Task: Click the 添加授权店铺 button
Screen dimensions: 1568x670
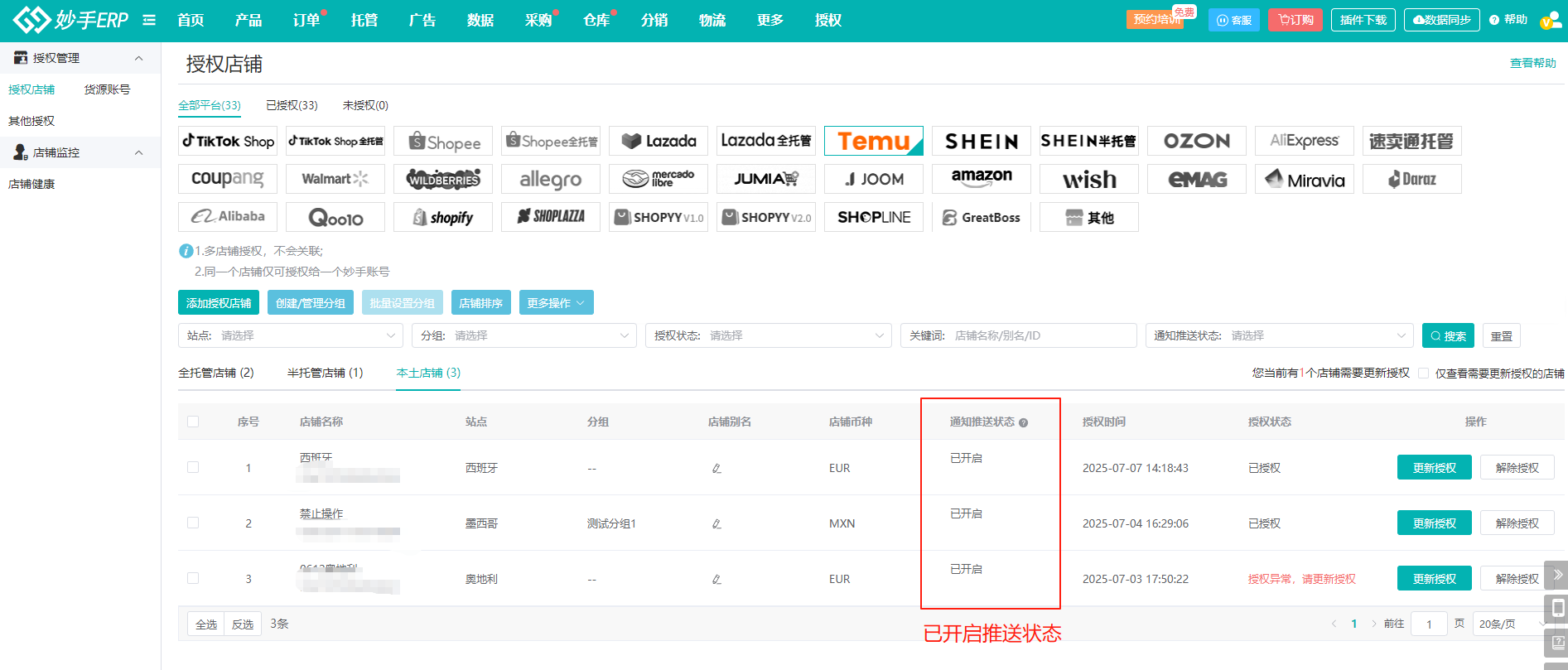Action: 219,302
